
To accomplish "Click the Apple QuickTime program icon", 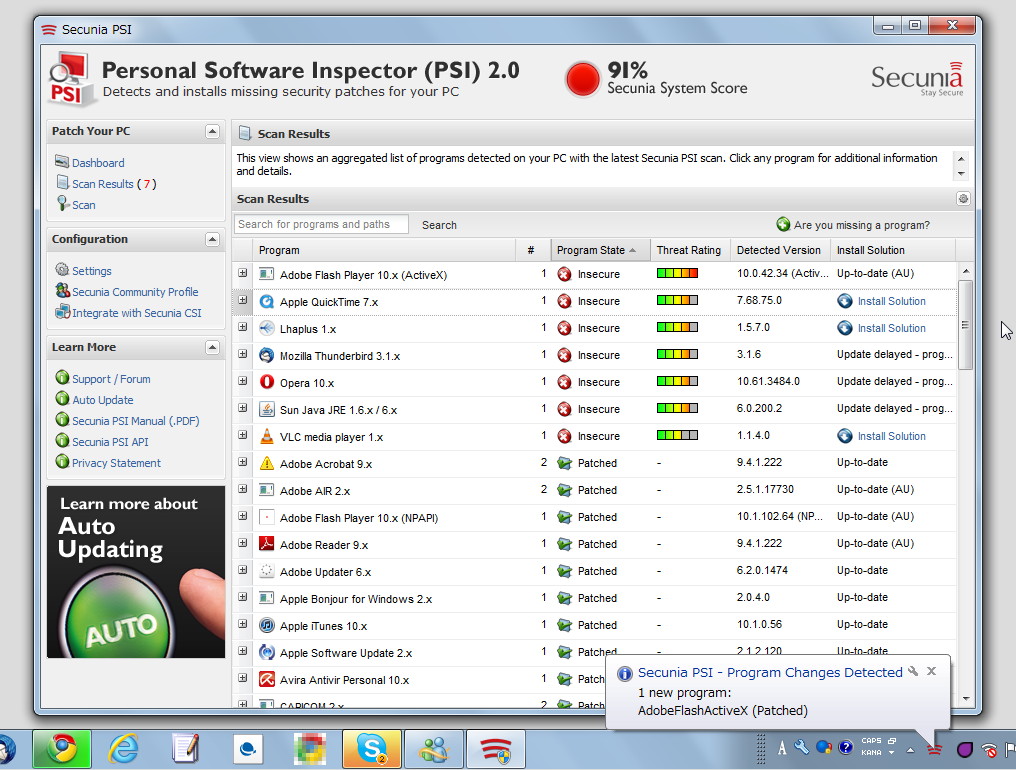I will click(x=266, y=301).
